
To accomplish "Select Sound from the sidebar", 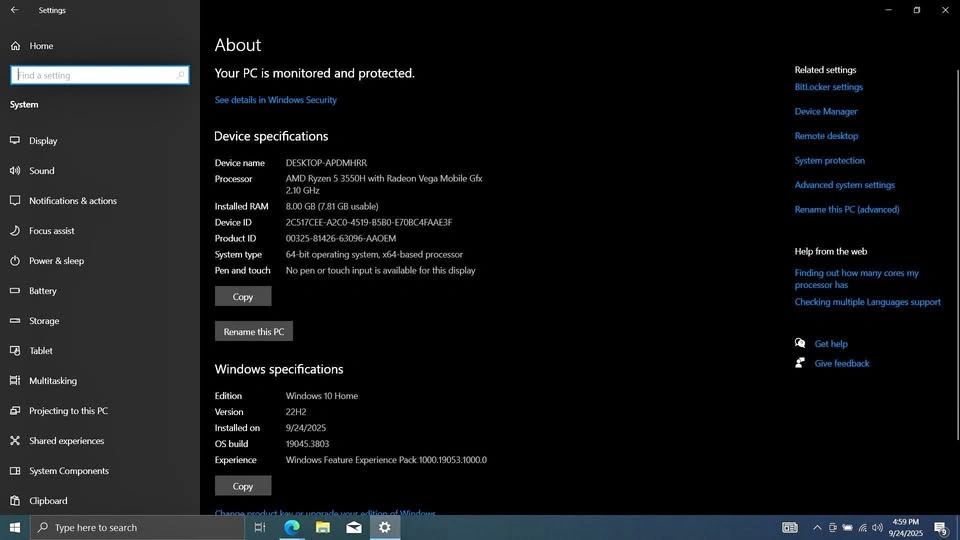I will pos(41,171).
